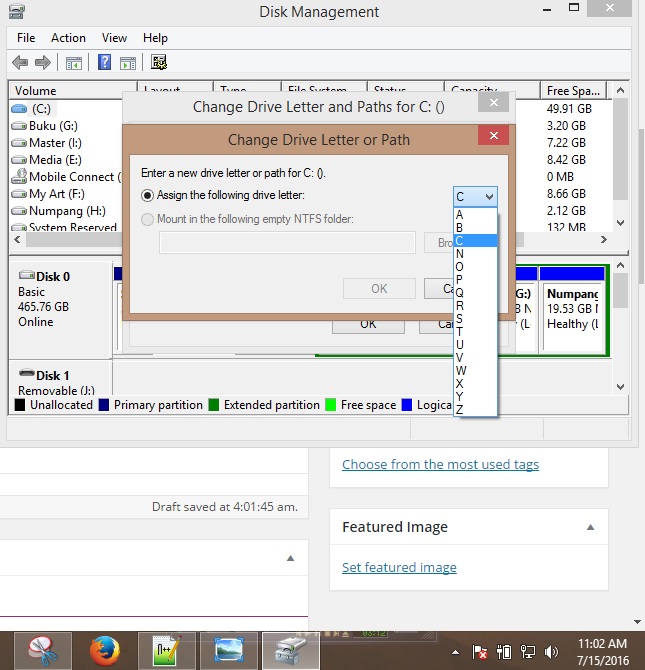Image resolution: width=645 pixels, height=670 pixels.
Task: Select the Master (I:) volume row
Action: [x=65, y=143]
